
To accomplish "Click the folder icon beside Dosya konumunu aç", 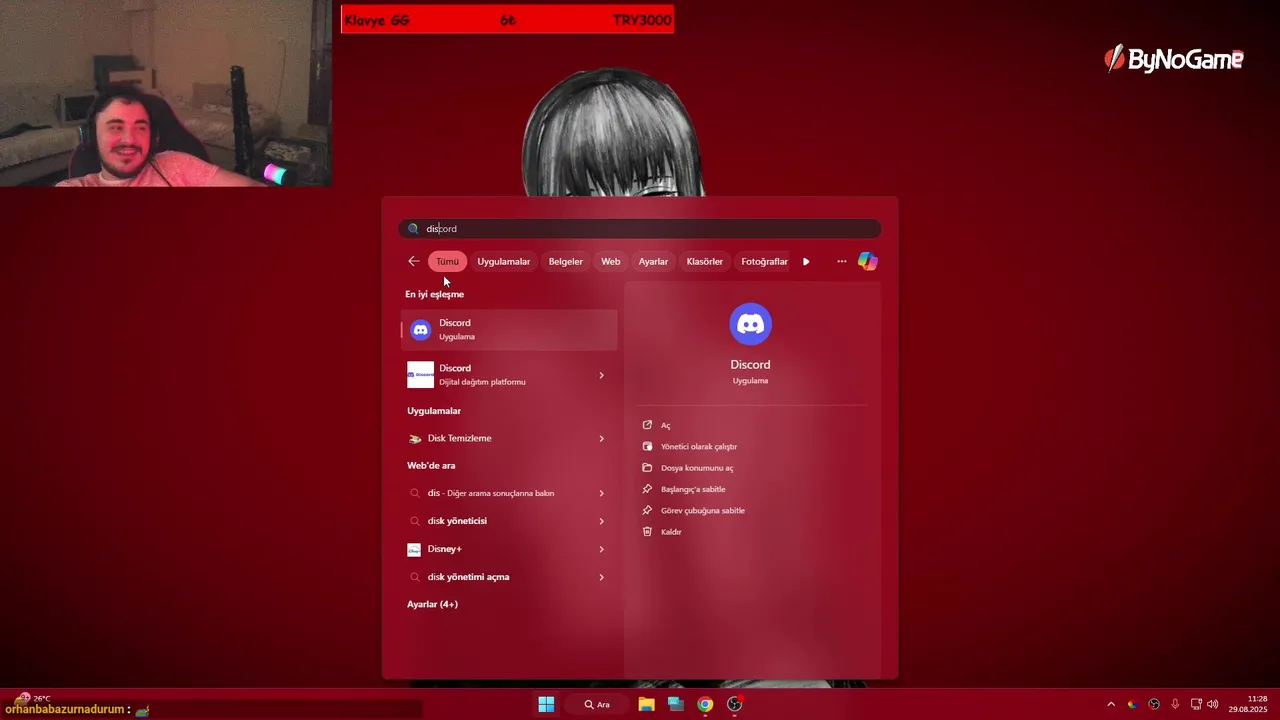I will click(x=647, y=468).
